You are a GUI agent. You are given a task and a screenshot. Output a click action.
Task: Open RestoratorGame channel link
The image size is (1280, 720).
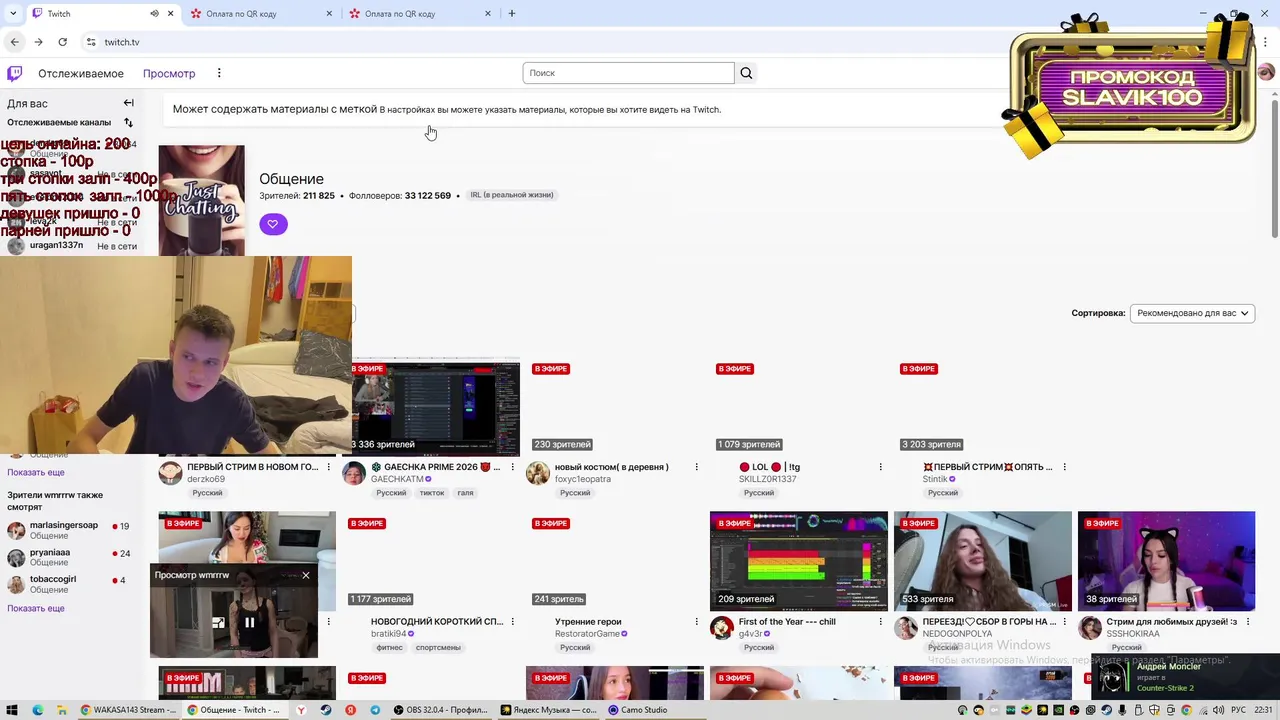pyautogui.click(x=587, y=634)
